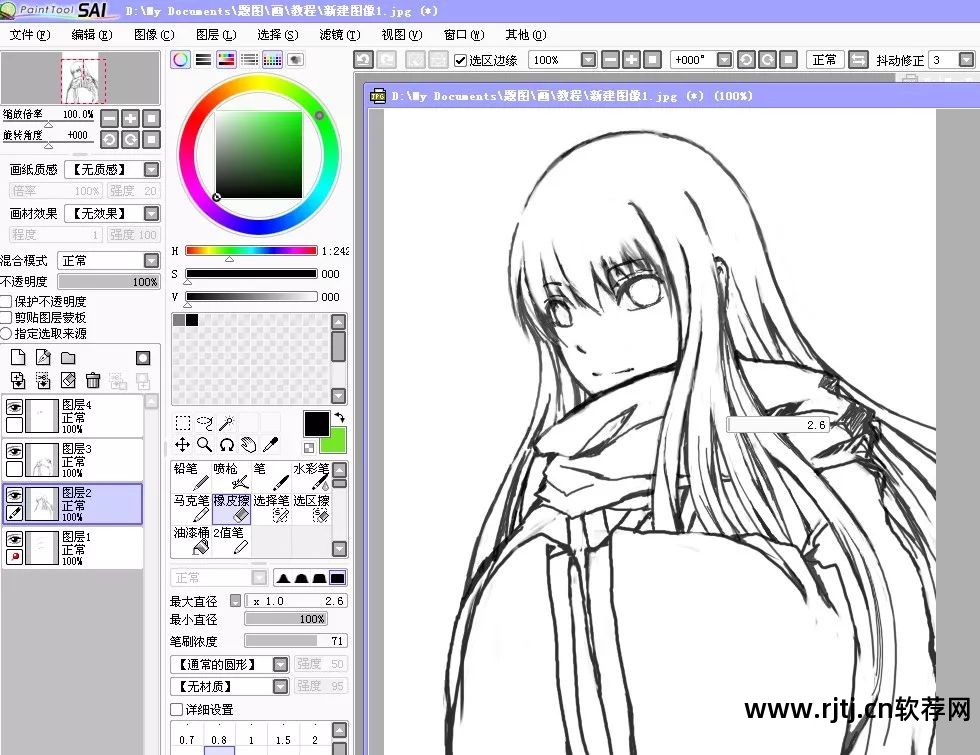The image size is (980, 755).
Task: Open the 视图 menu
Action: pyautogui.click(x=402, y=35)
